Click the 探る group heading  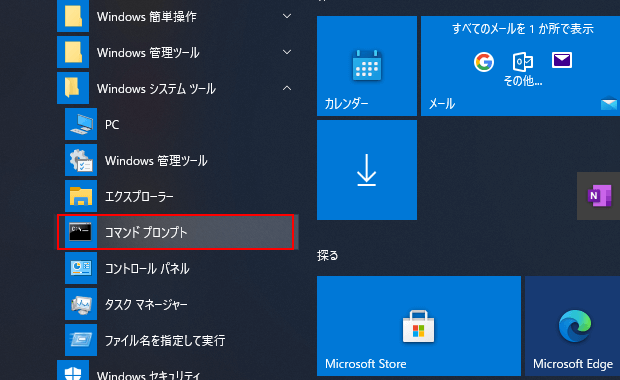tap(328, 255)
